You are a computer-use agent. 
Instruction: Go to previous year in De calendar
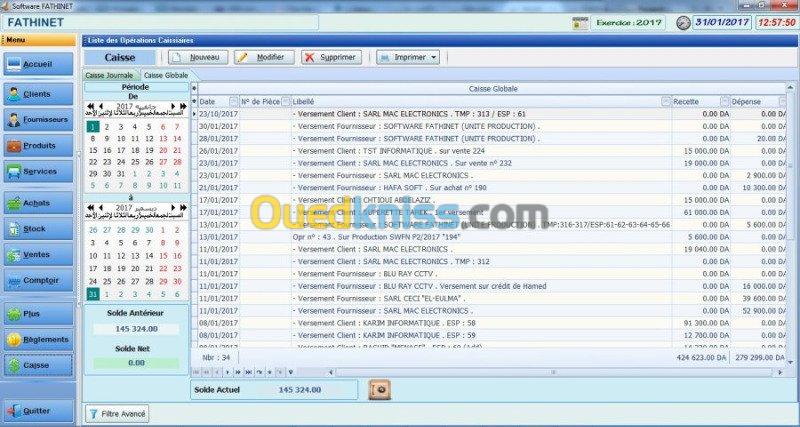pyautogui.click(x=90, y=106)
